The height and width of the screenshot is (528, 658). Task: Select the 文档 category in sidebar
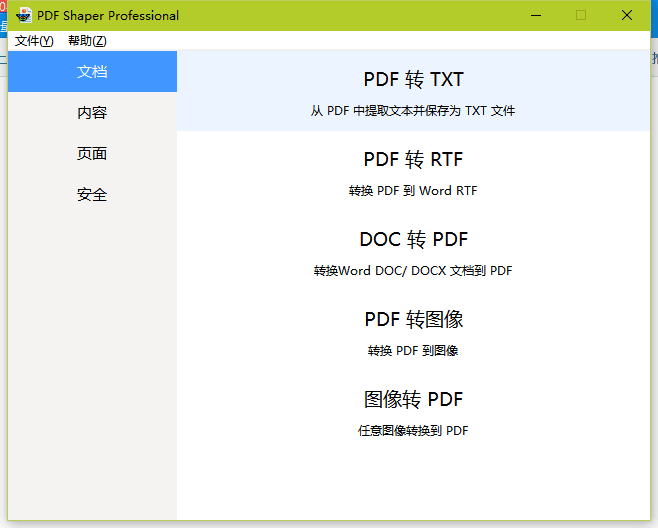[x=92, y=72]
